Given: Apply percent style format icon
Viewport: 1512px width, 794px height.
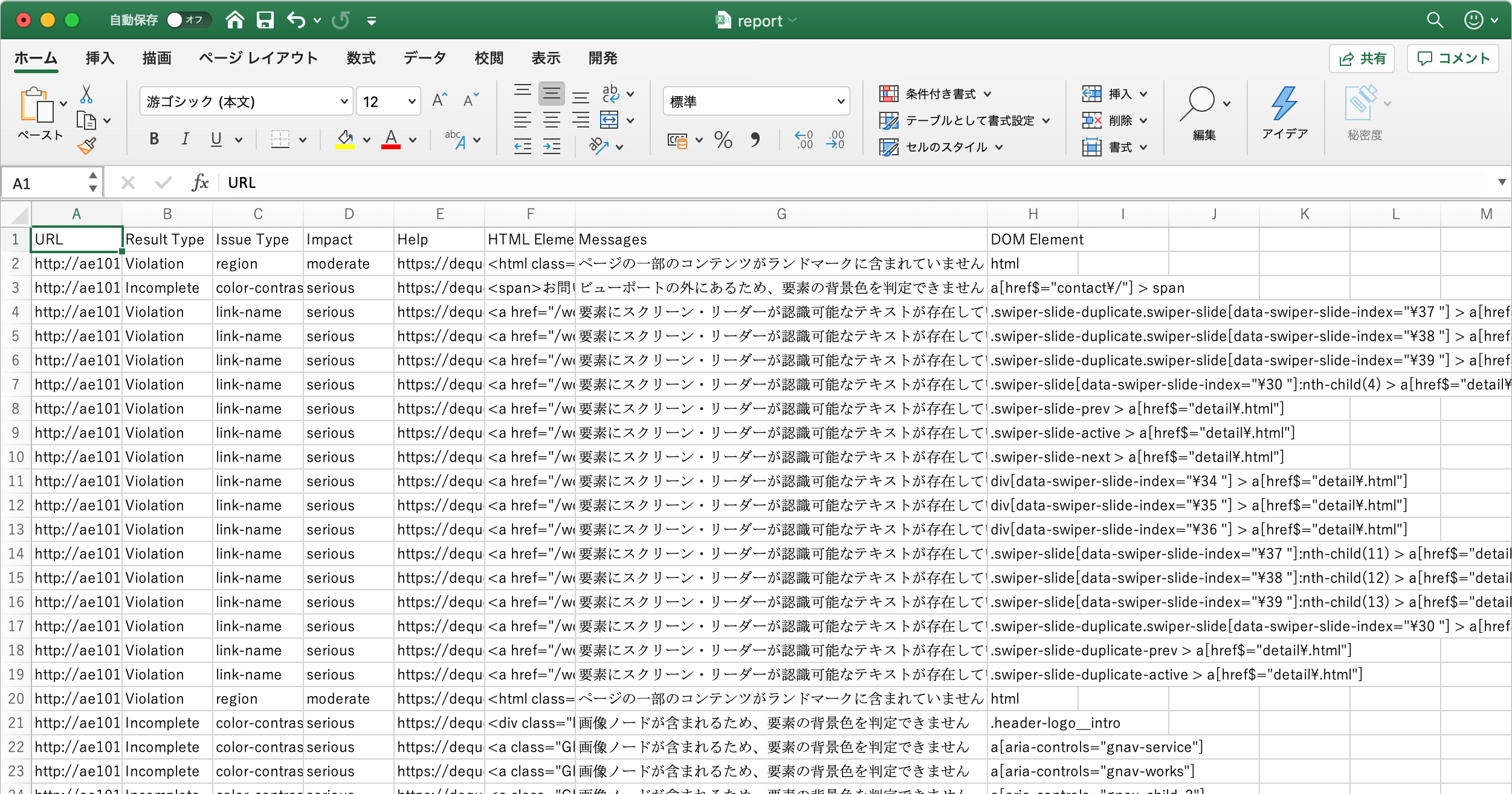Looking at the screenshot, I should [x=723, y=140].
